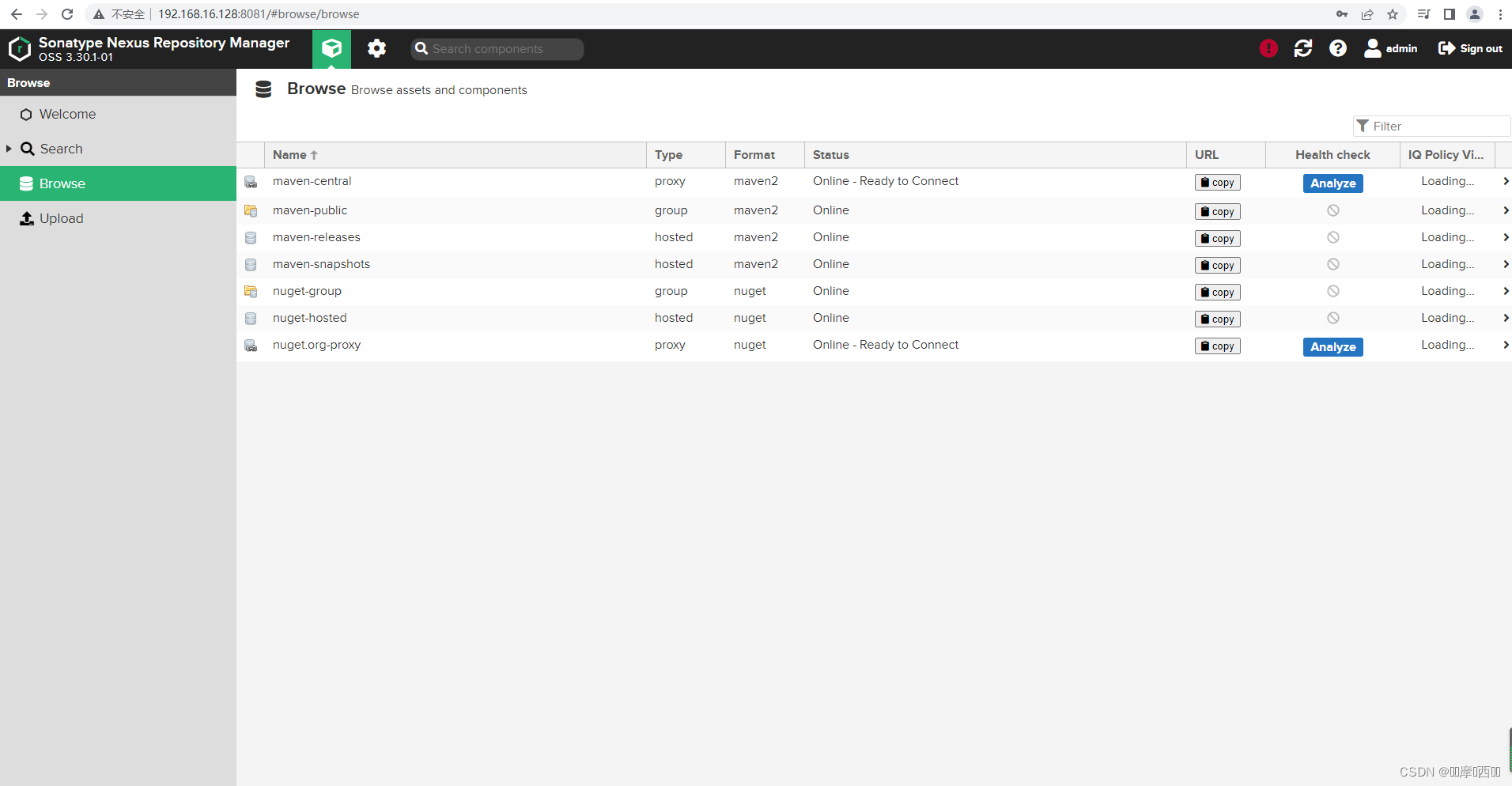The height and width of the screenshot is (786, 1512).
Task: Click Sign out
Action: pos(1470,48)
